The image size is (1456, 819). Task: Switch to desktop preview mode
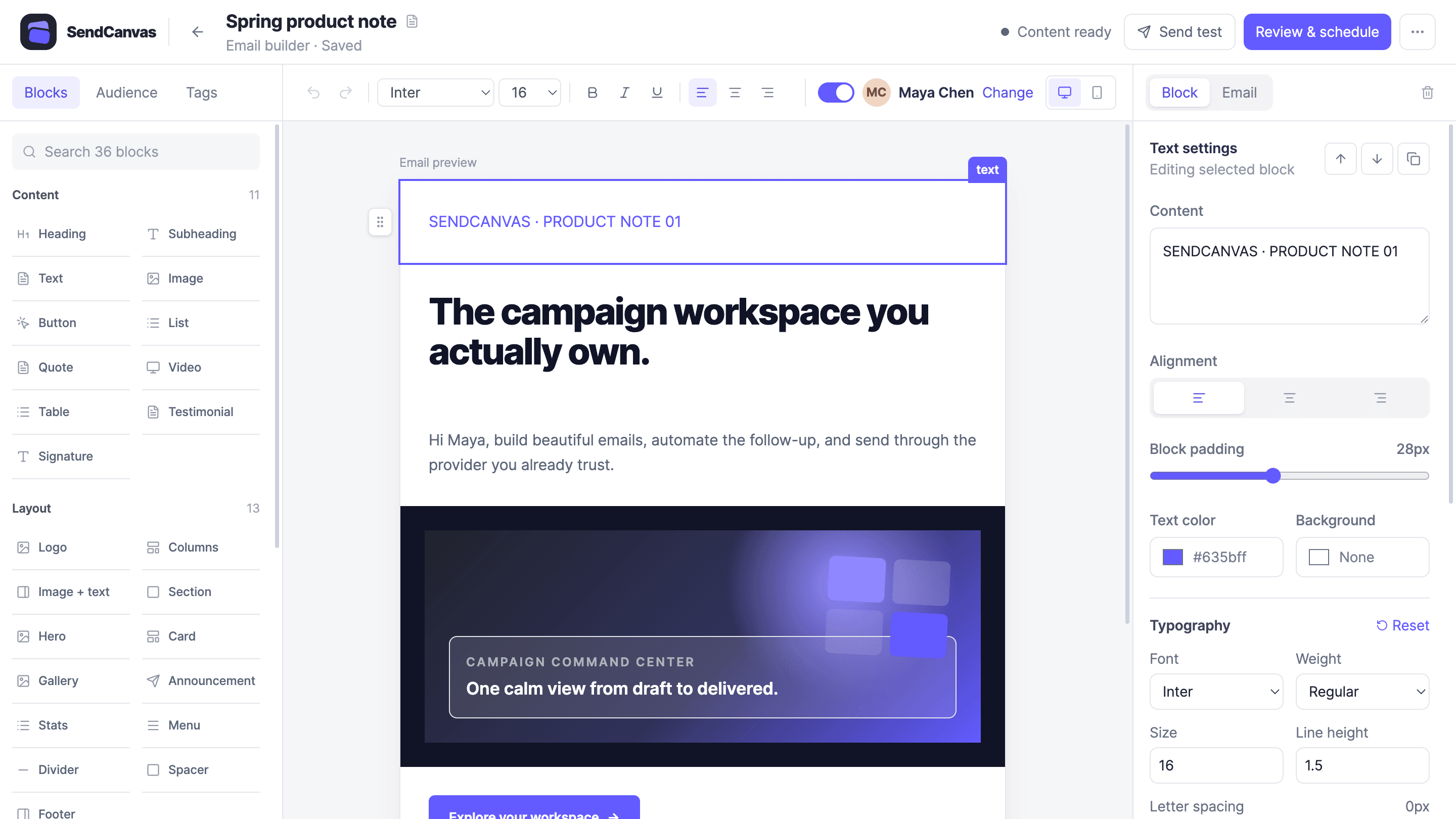[x=1064, y=92]
